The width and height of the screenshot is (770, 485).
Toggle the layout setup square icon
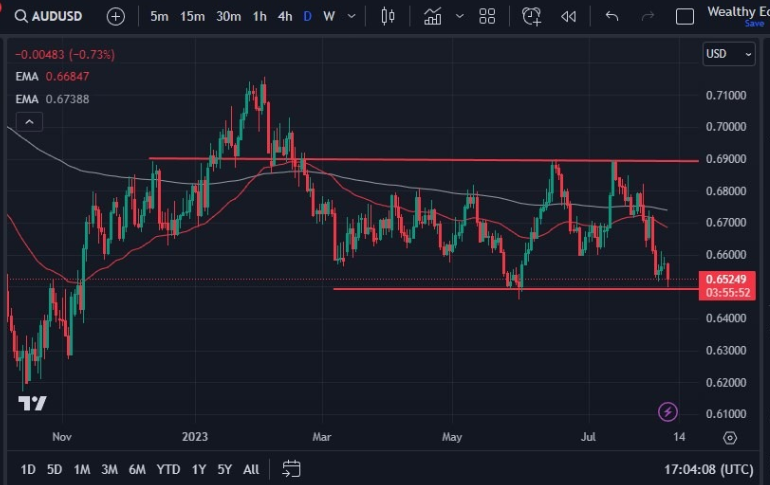[685, 16]
